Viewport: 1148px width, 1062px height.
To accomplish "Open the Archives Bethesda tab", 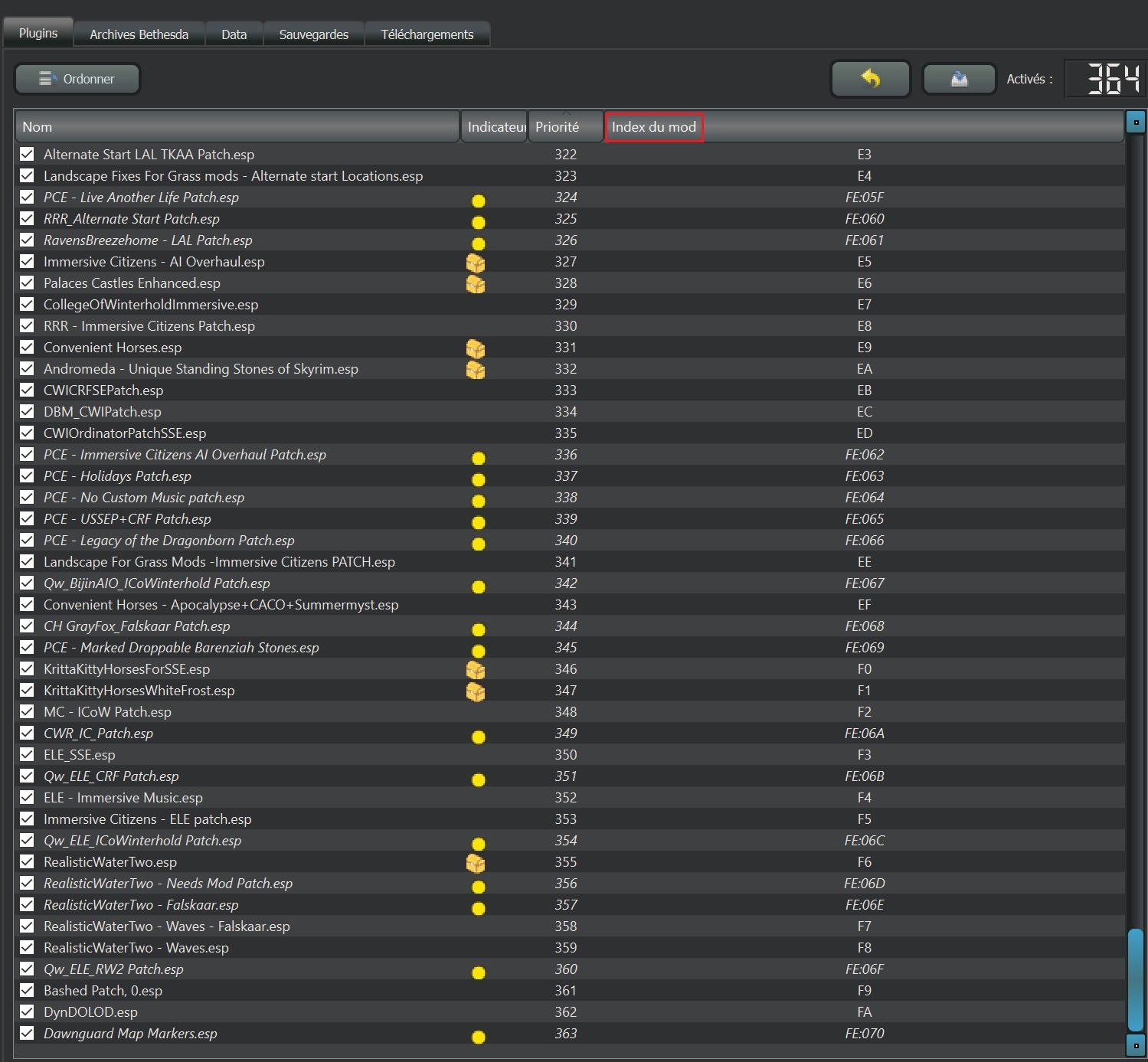I will pos(139,34).
